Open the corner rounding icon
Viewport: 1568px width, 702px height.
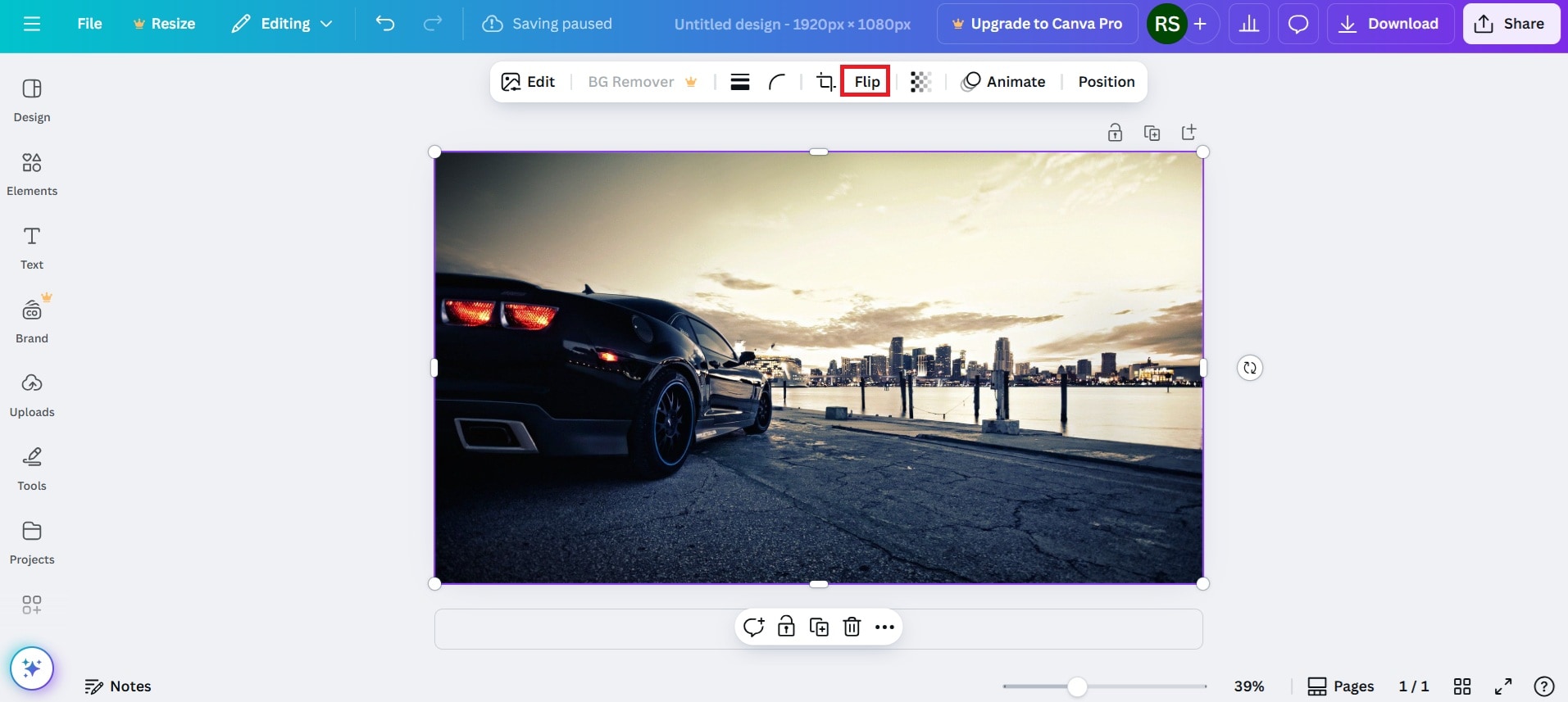[x=777, y=82]
